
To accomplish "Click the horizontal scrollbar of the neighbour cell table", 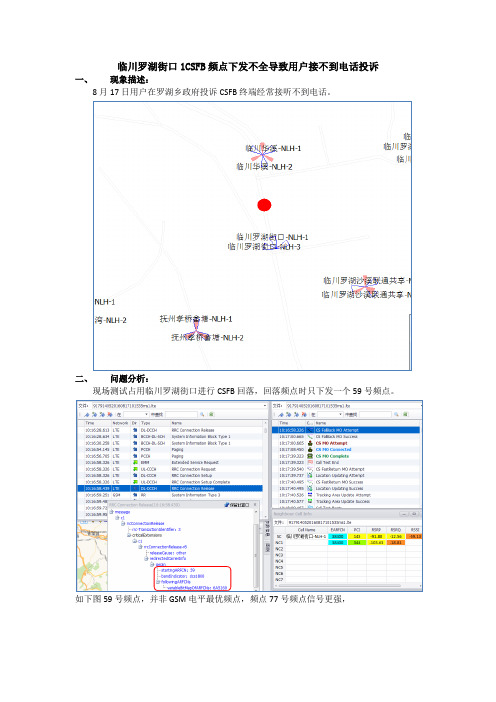I will tap(339, 586).
